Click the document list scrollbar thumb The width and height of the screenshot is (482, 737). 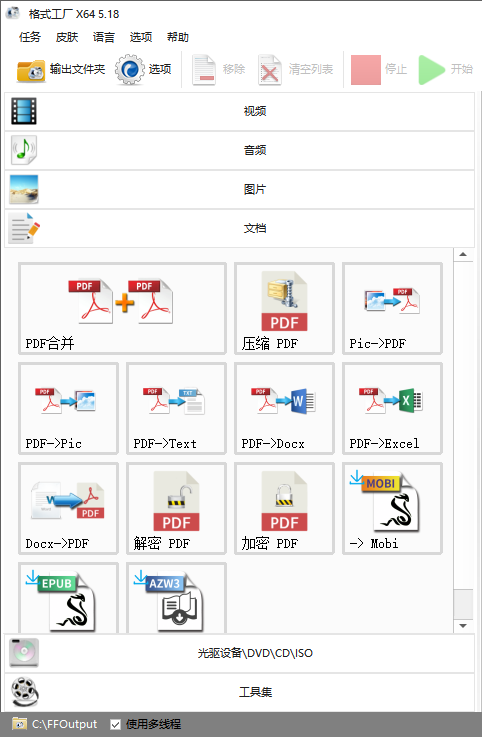click(463, 604)
